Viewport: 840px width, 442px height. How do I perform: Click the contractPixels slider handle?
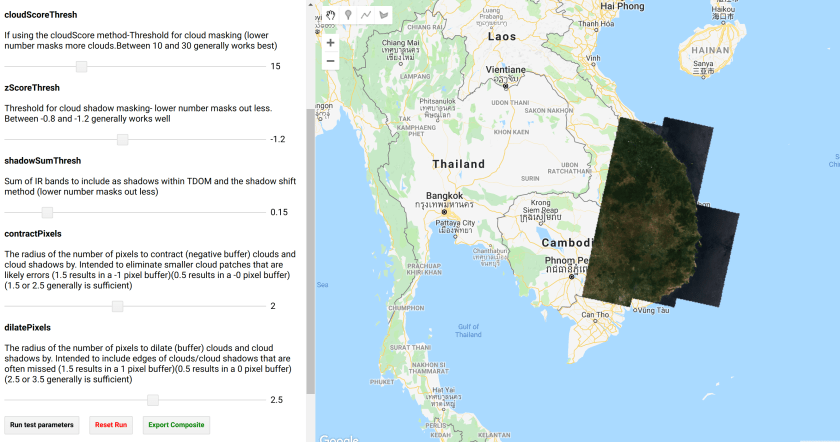117,306
